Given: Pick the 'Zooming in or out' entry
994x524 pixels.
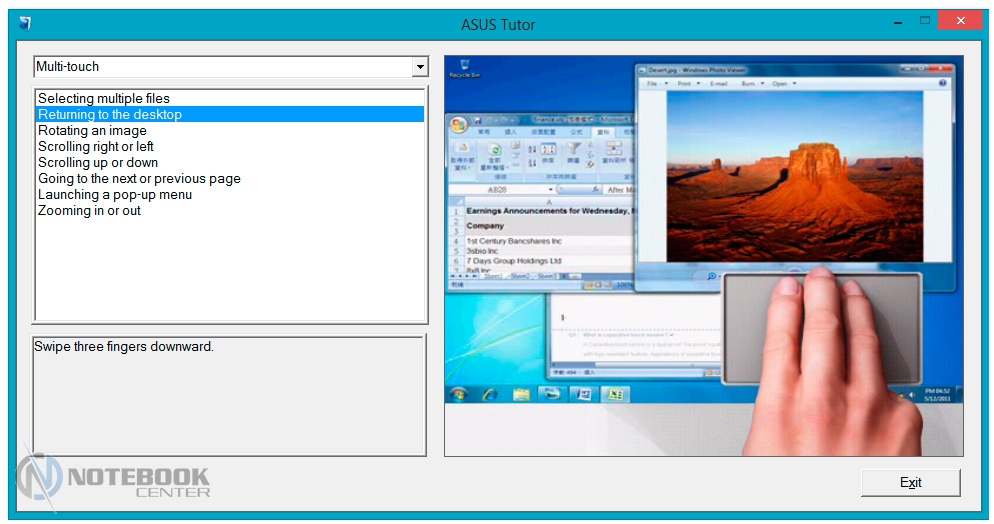Looking at the screenshot, I should point(89,210).
